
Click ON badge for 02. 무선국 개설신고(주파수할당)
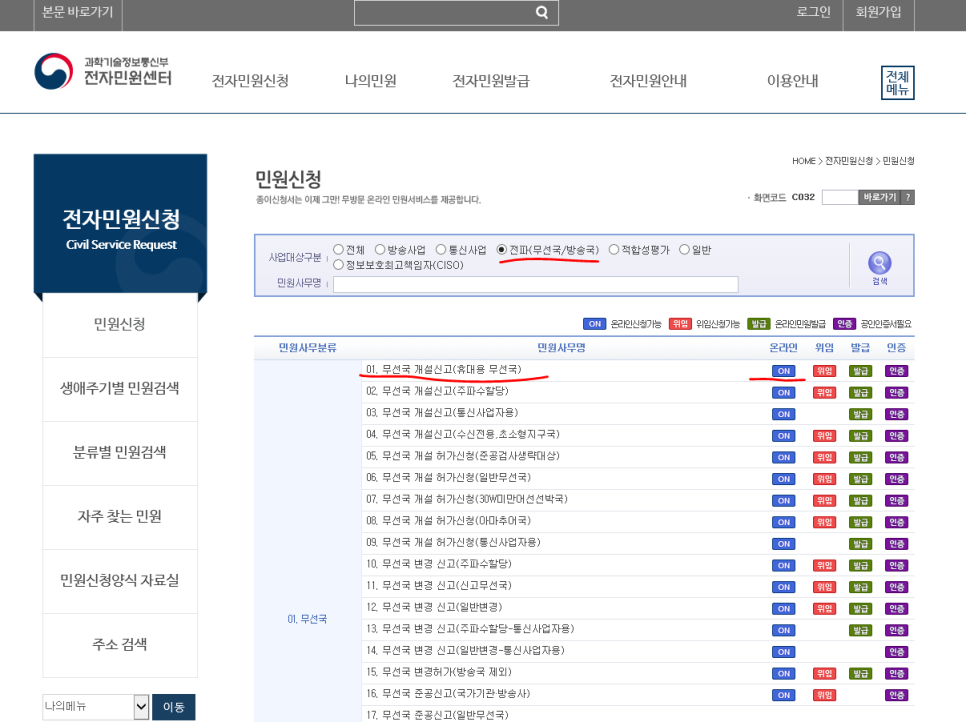click(784, 392)
